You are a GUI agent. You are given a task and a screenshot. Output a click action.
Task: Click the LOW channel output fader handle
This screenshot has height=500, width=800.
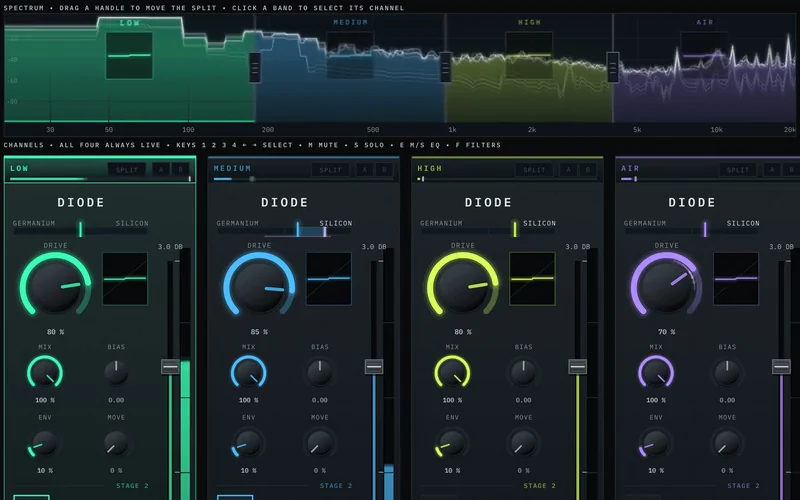170,366
